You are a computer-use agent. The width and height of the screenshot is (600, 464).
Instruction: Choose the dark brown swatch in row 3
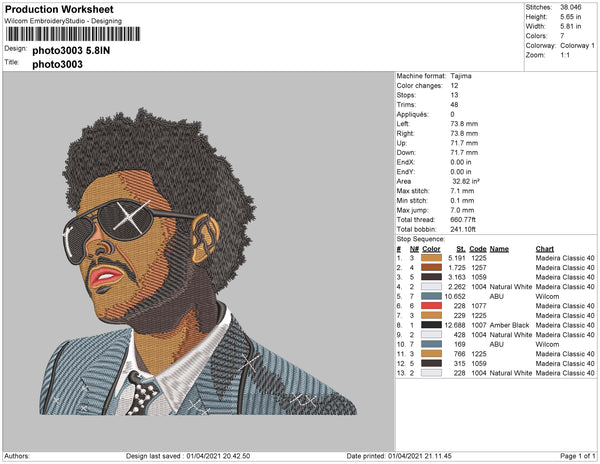pos(431,277)
